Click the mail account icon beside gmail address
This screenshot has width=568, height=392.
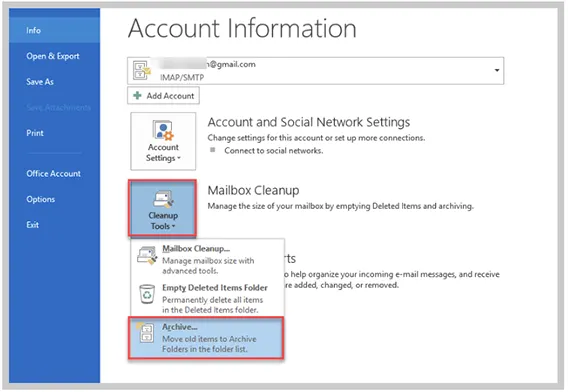point(142,70)
